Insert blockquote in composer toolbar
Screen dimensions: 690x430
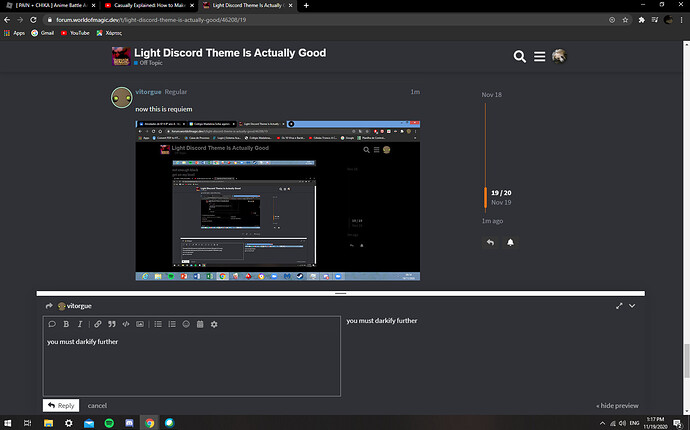tap(112, 324)
